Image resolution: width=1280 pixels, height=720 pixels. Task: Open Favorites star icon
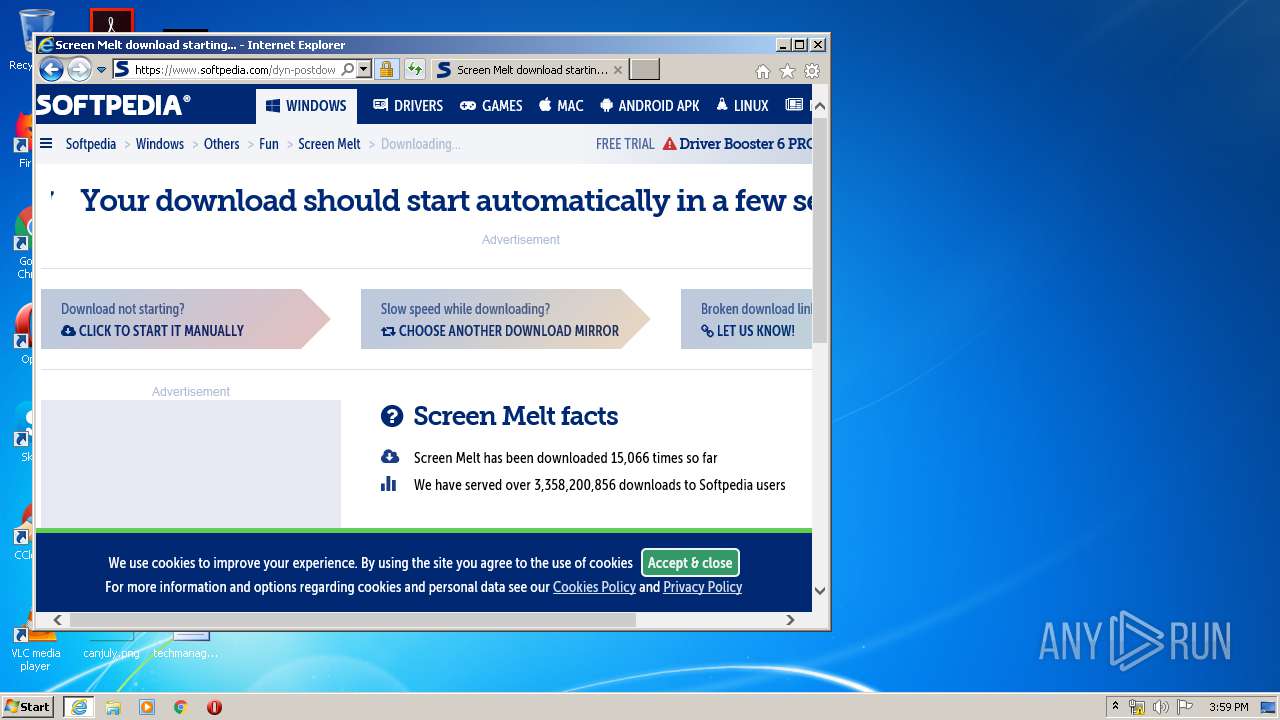click(788, 71)
